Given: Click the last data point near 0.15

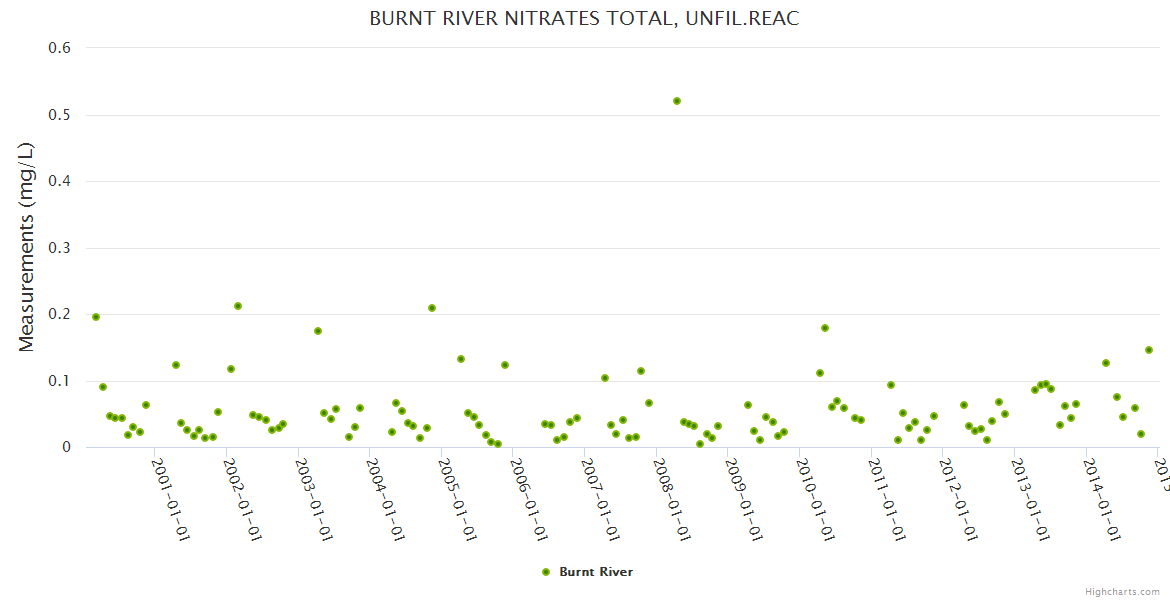Looking at the screenshot, I should [x=1149, y=350].
